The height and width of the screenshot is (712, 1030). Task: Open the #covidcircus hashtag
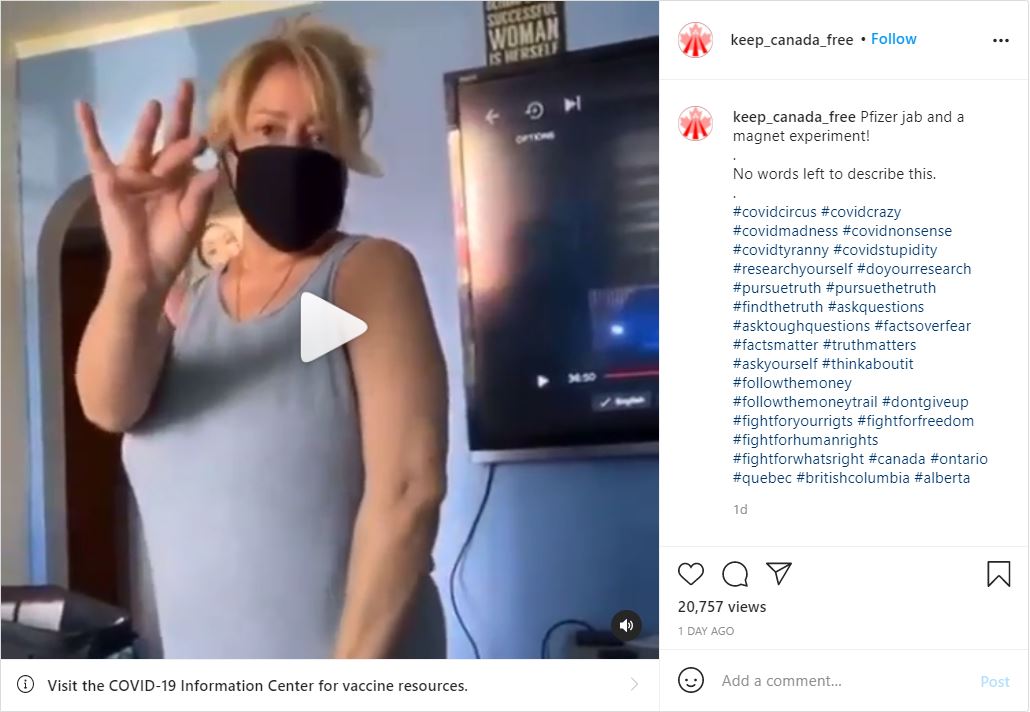tap(774, 212)
